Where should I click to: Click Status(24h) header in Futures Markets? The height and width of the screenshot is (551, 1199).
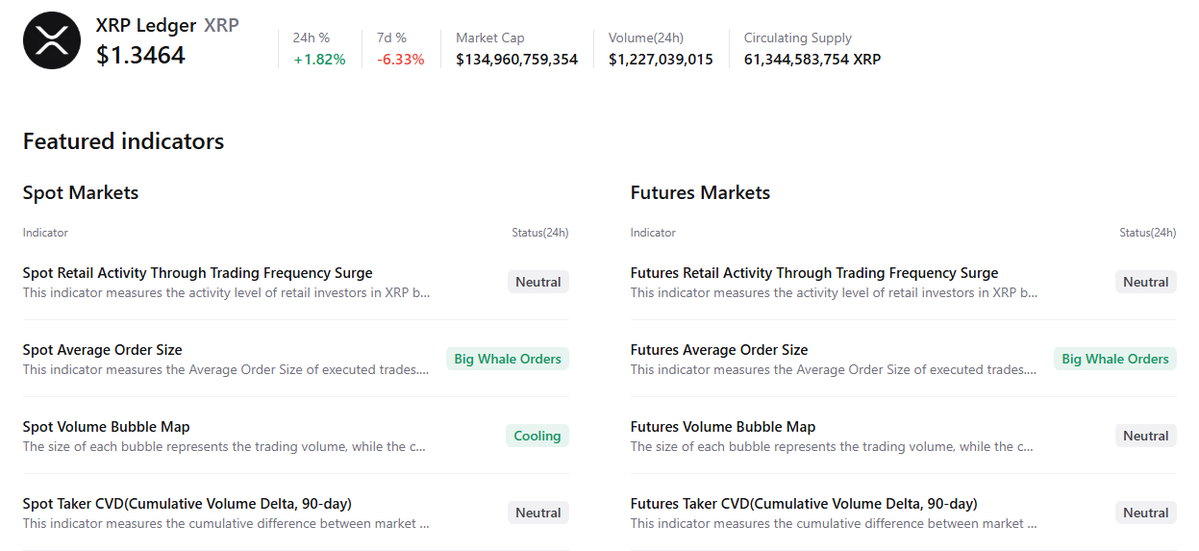tap(1148, 232)
